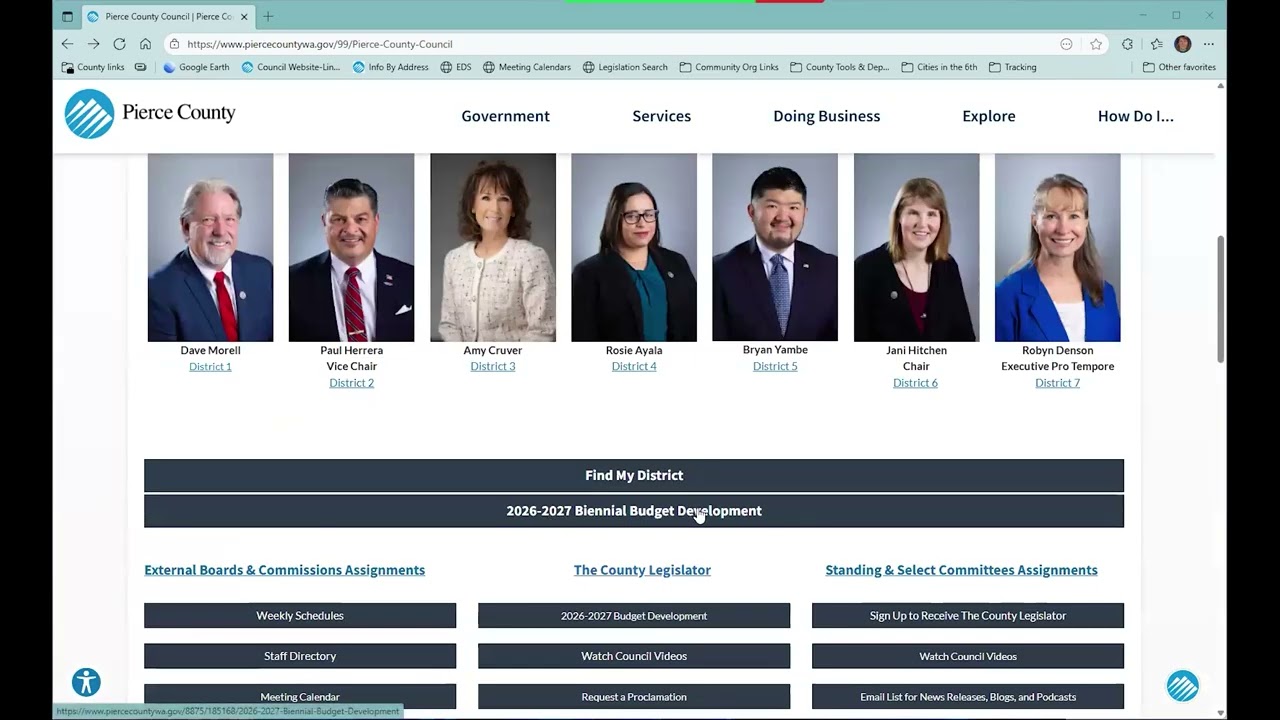Expand the Cities in the 6th folder
Viewport: 1280px width, 720px height.
pos(939,67)
